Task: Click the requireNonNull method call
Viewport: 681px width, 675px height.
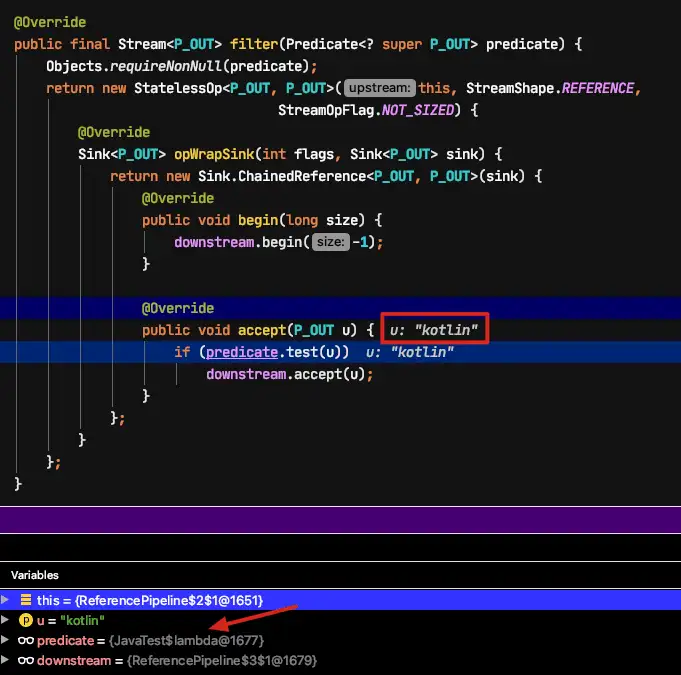Action: coord(165,66)
